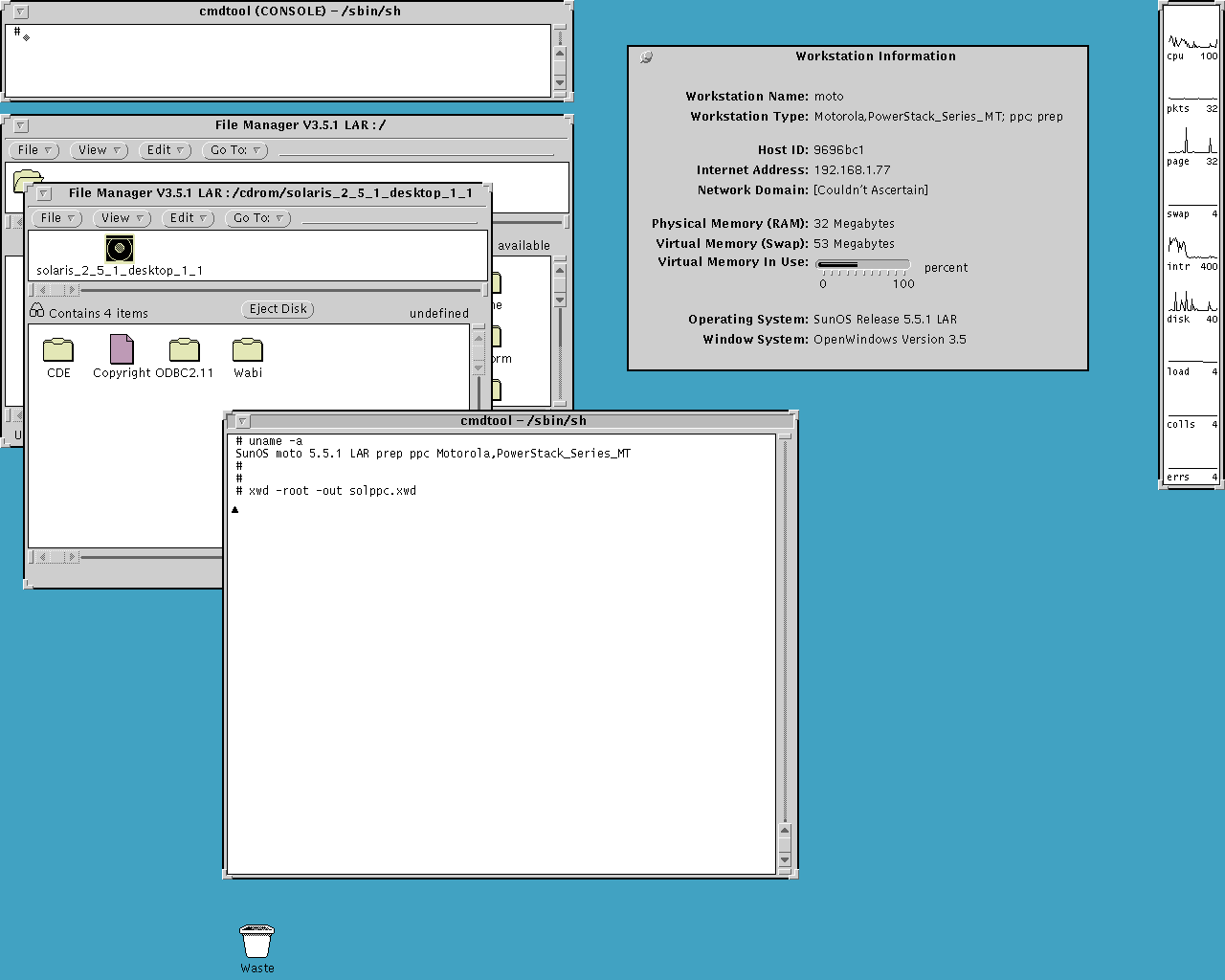This screenshot has height=980, width=1225.
Task: Expand the Go To menu in cdrom window
Action: click(x=258, y=218)
